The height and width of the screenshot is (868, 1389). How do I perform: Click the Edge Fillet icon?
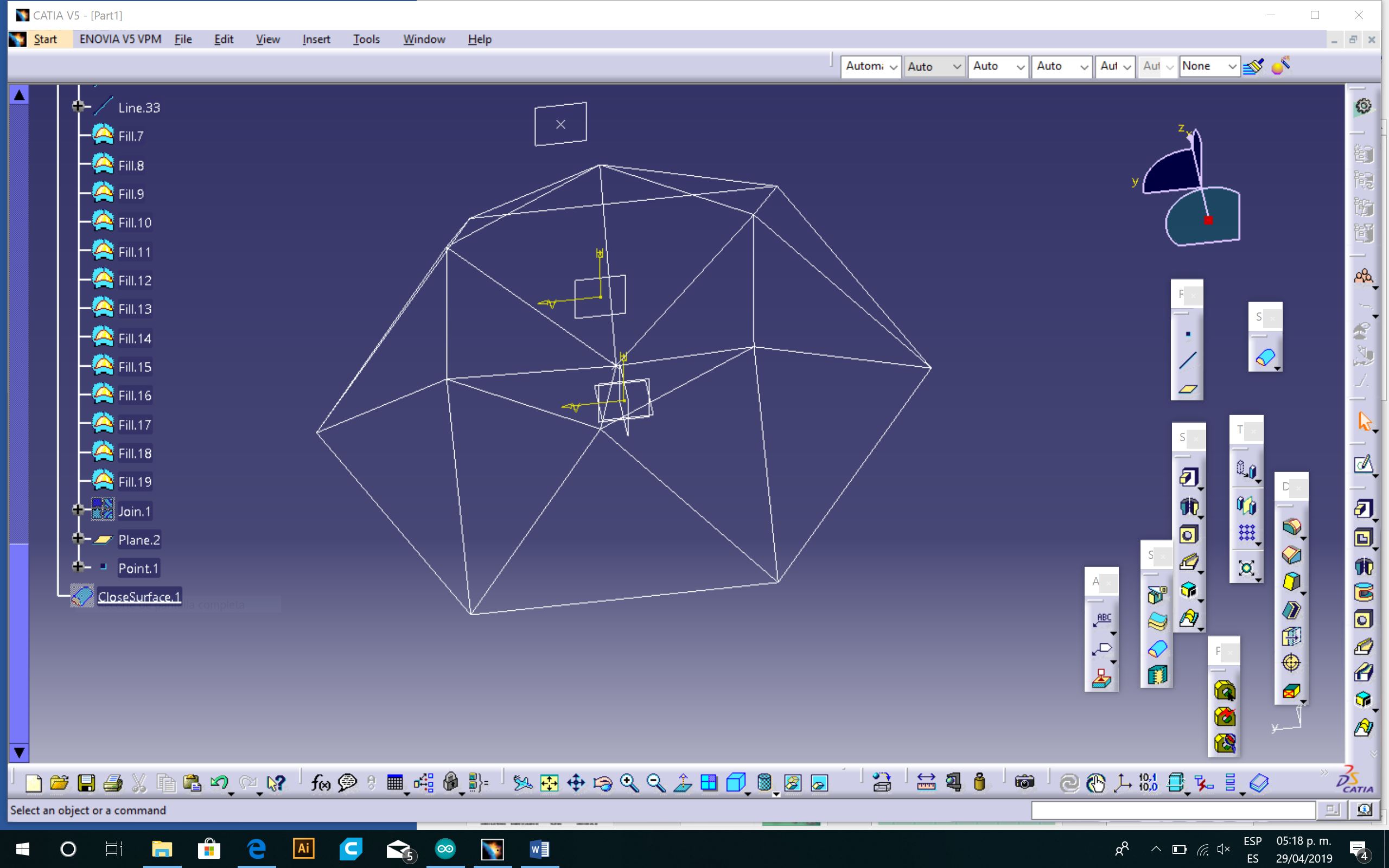coord(1291,526)
